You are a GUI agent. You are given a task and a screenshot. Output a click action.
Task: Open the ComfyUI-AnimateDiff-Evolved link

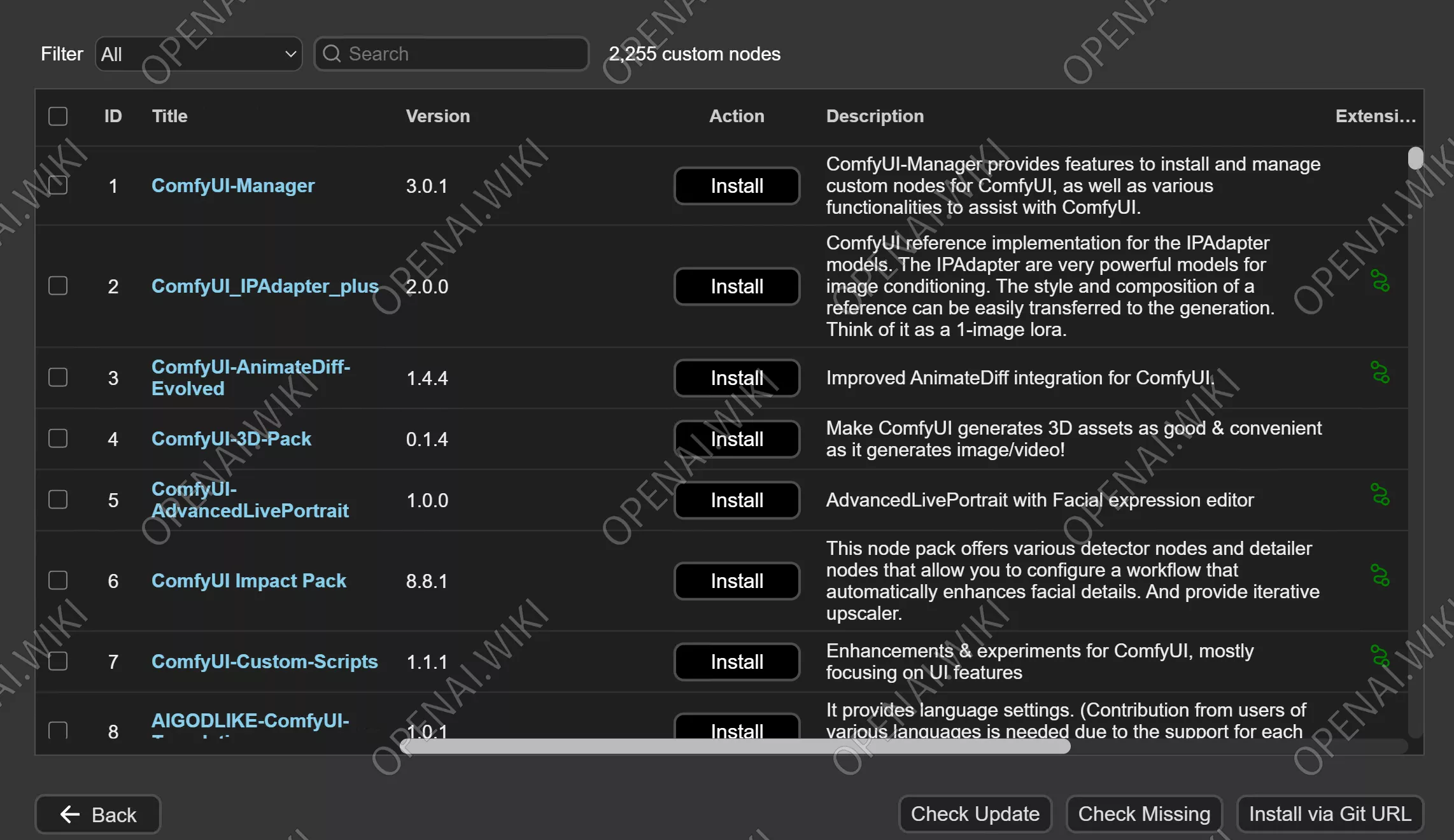pos(251,377)
